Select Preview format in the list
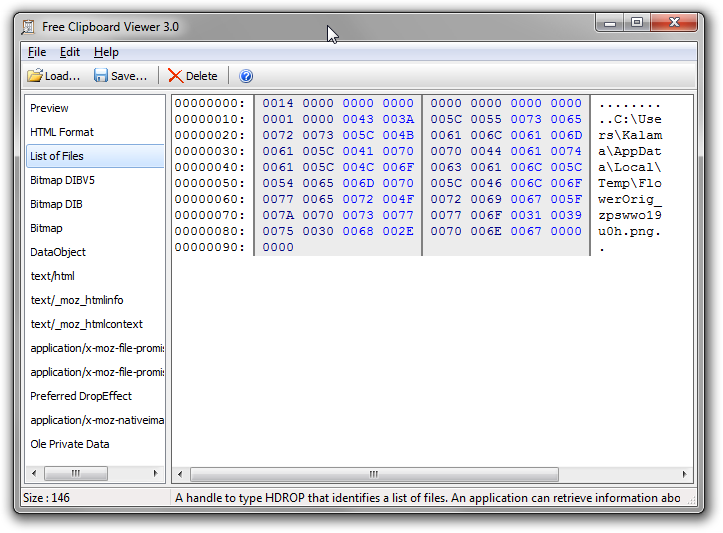This screenshot has width=723, height=533. [x=50, y=108]
